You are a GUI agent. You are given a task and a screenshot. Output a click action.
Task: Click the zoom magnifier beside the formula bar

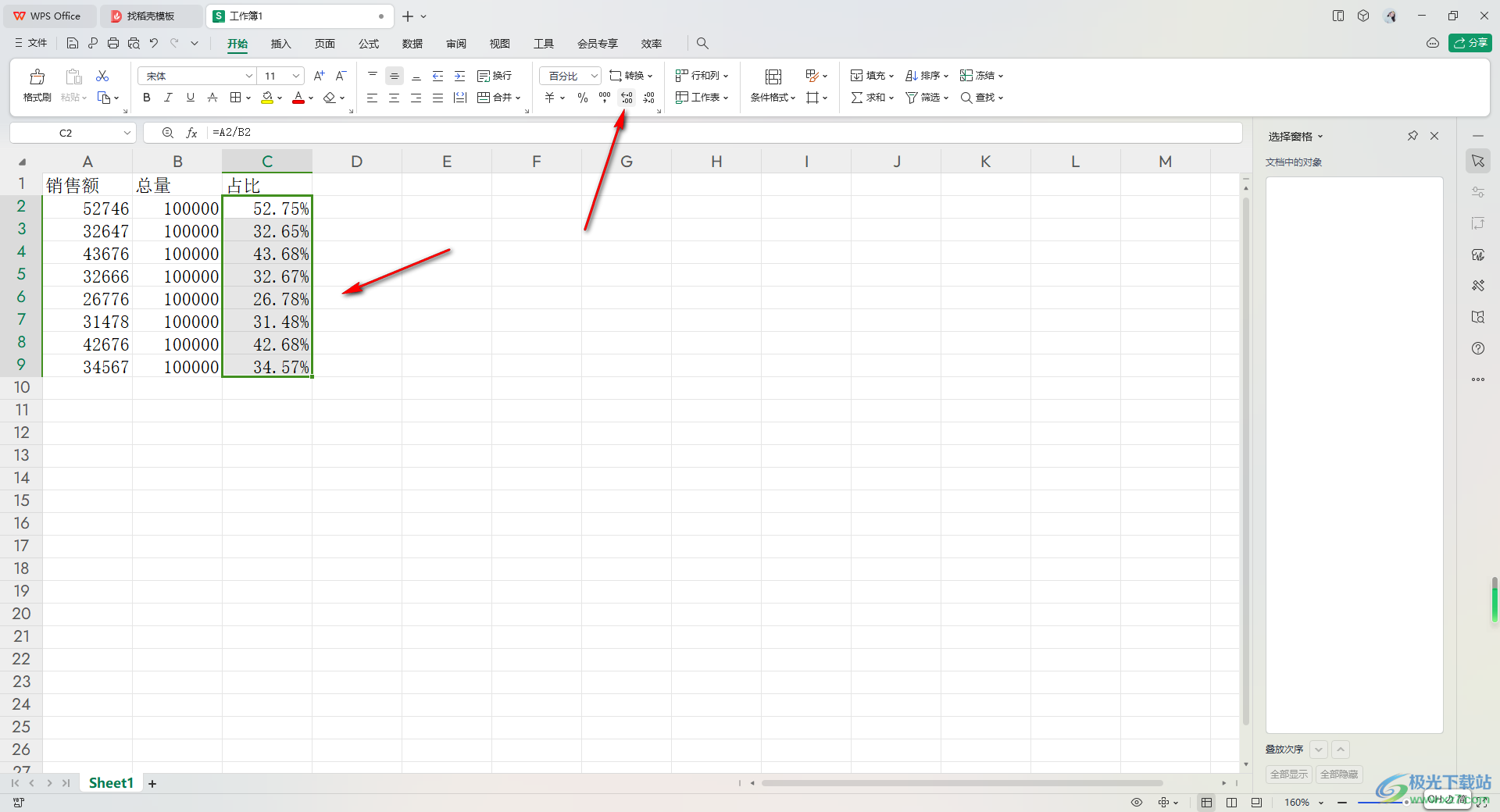pyautogui.click(x=167, y=133)
